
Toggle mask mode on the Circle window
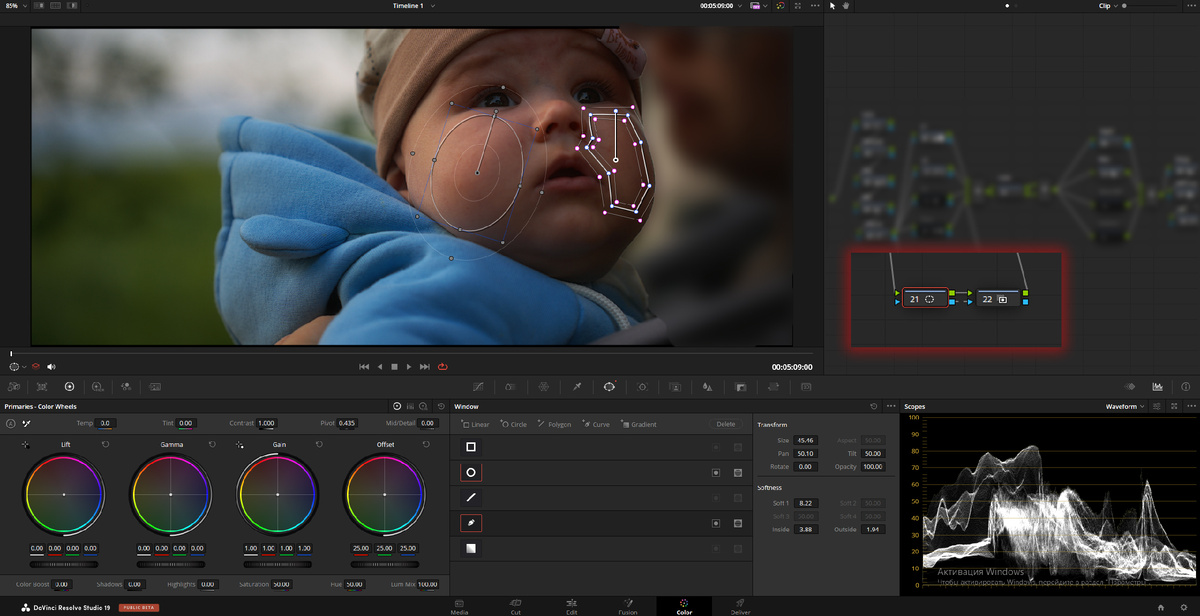[x=738, y=472]
